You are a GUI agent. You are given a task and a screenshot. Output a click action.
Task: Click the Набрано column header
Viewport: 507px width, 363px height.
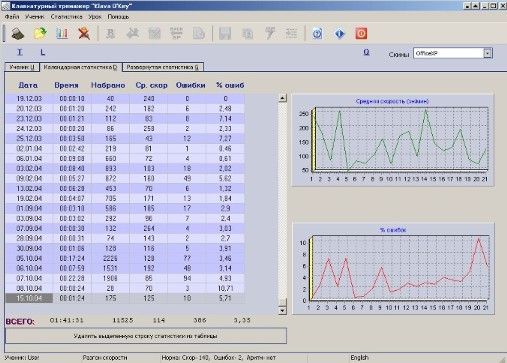pyautogui.click(x=108, y=85)
